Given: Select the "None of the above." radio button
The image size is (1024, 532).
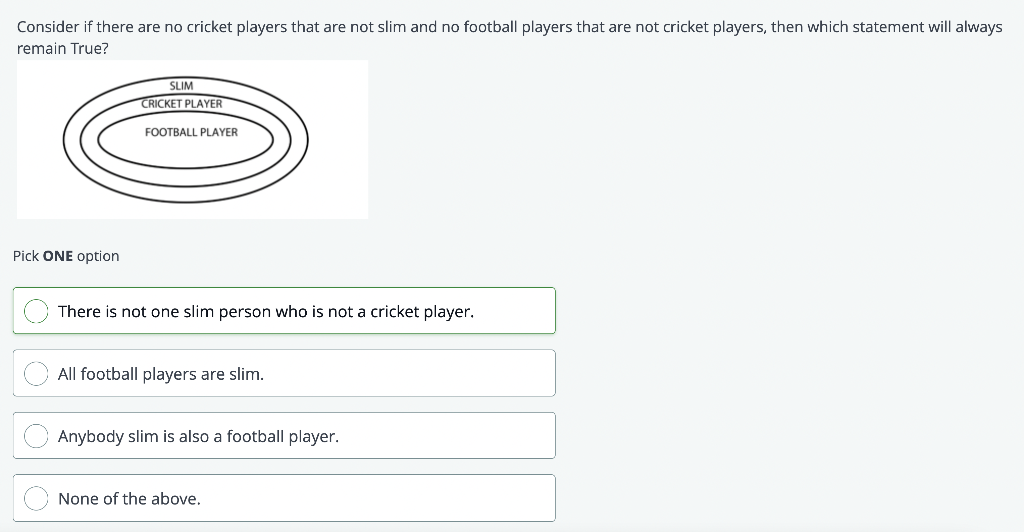Looking at the screenshot, I should coord(37,498).
